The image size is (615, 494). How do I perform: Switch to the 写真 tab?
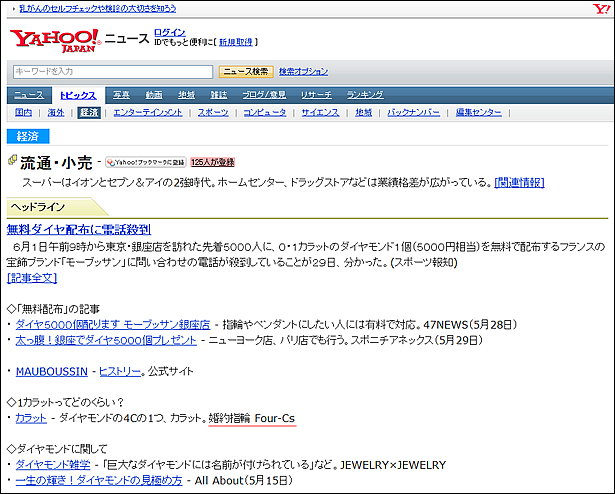pos(121,95)
